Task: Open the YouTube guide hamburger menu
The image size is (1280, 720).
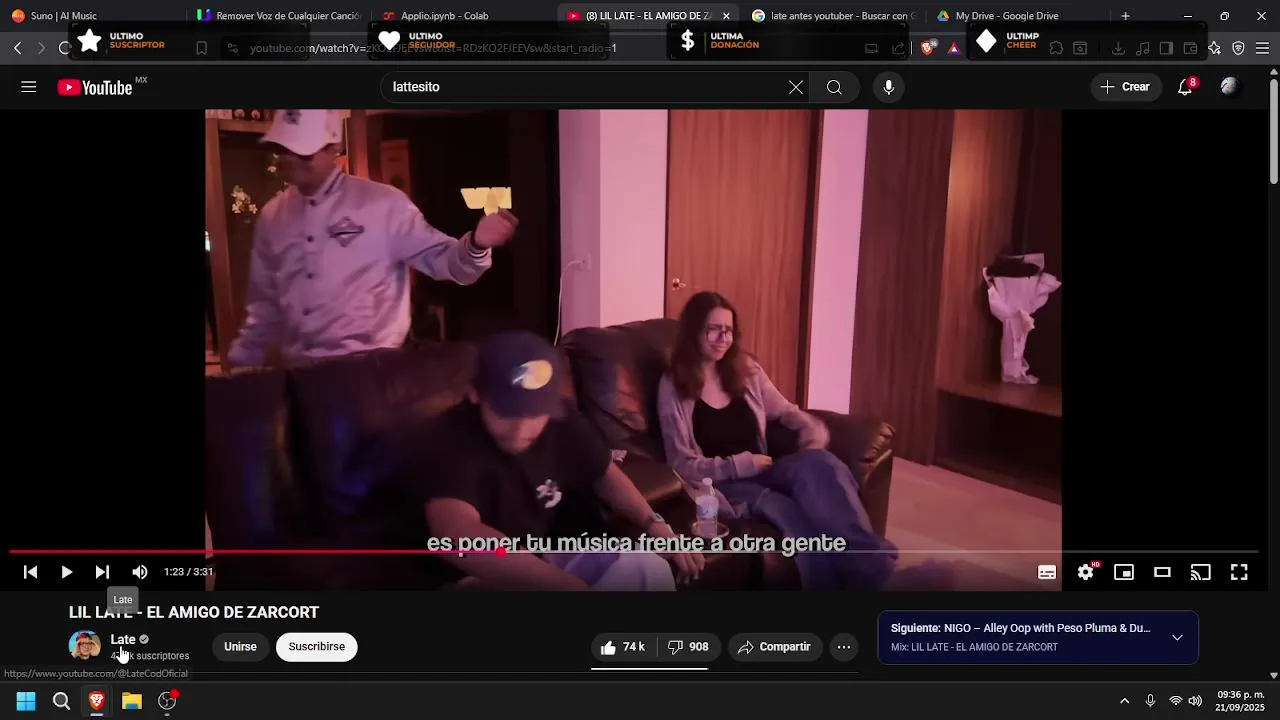Action: 29,87
